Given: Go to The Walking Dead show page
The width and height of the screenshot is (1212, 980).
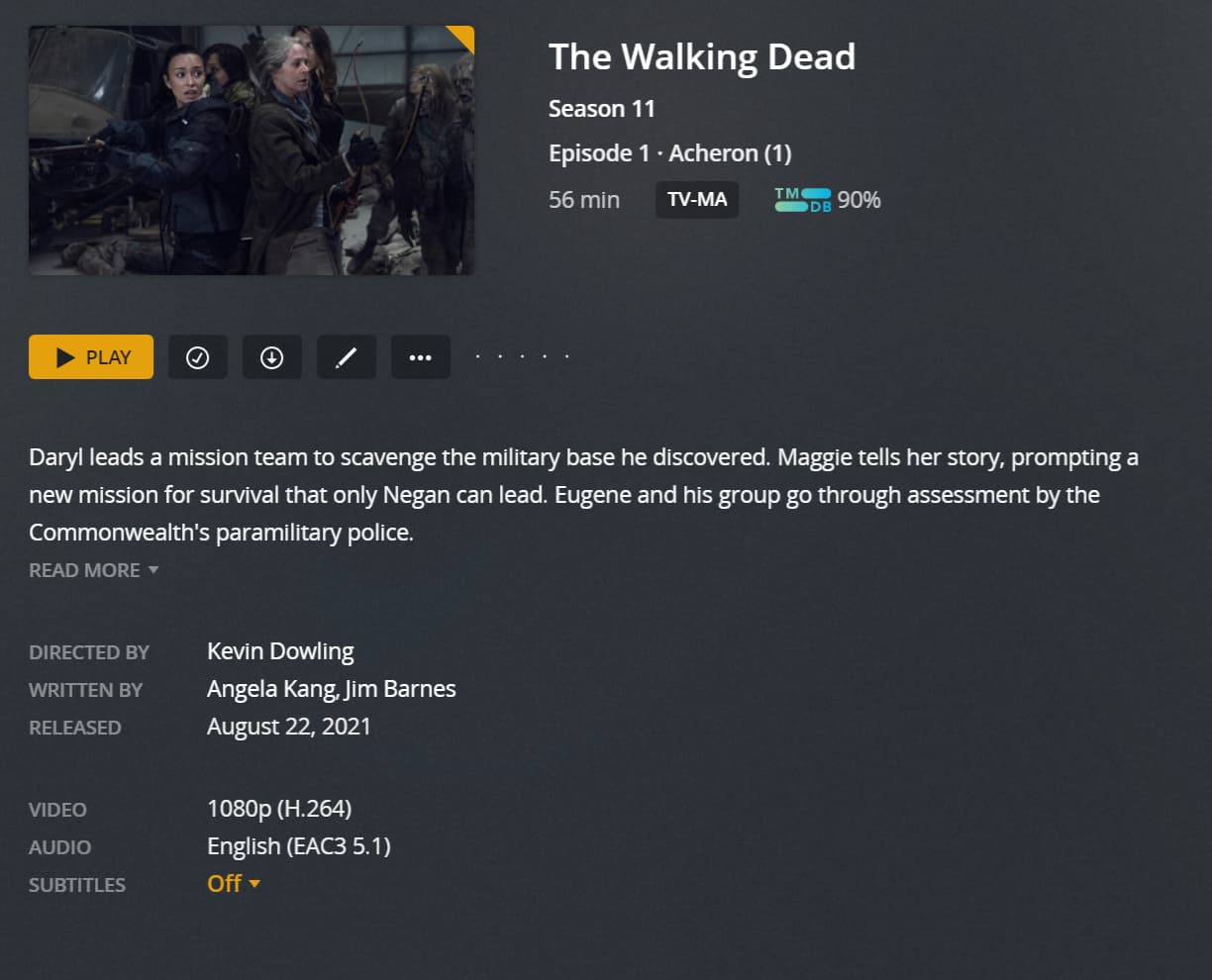Looking at the screenshot, I should click(702, 56).
